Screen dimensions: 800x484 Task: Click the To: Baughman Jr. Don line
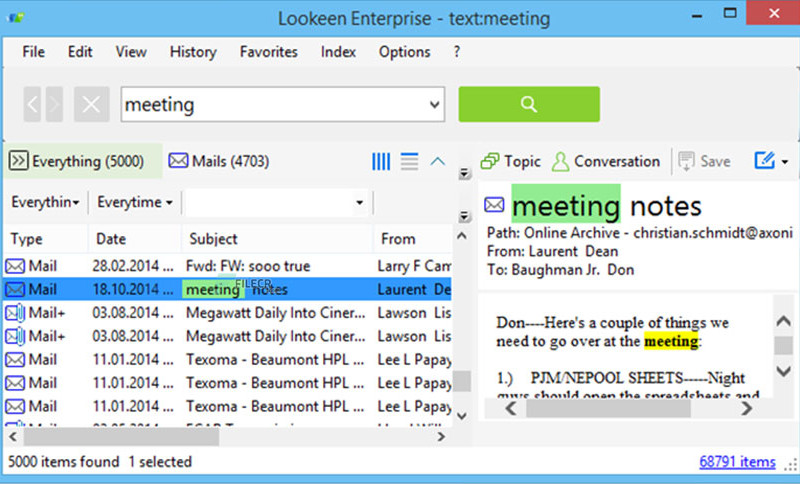[560, 270]
